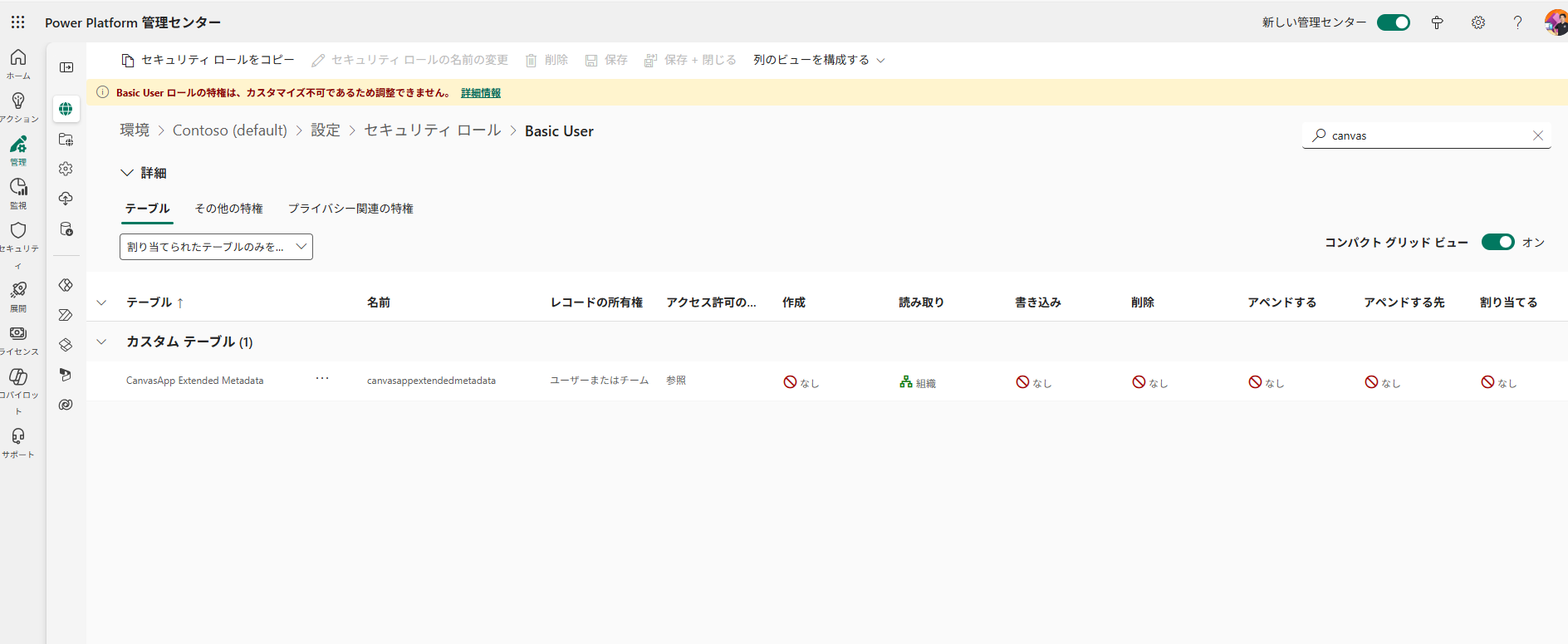
Task: Click セキュリティ ロールの名前の変更
Action: click(409, 60)
